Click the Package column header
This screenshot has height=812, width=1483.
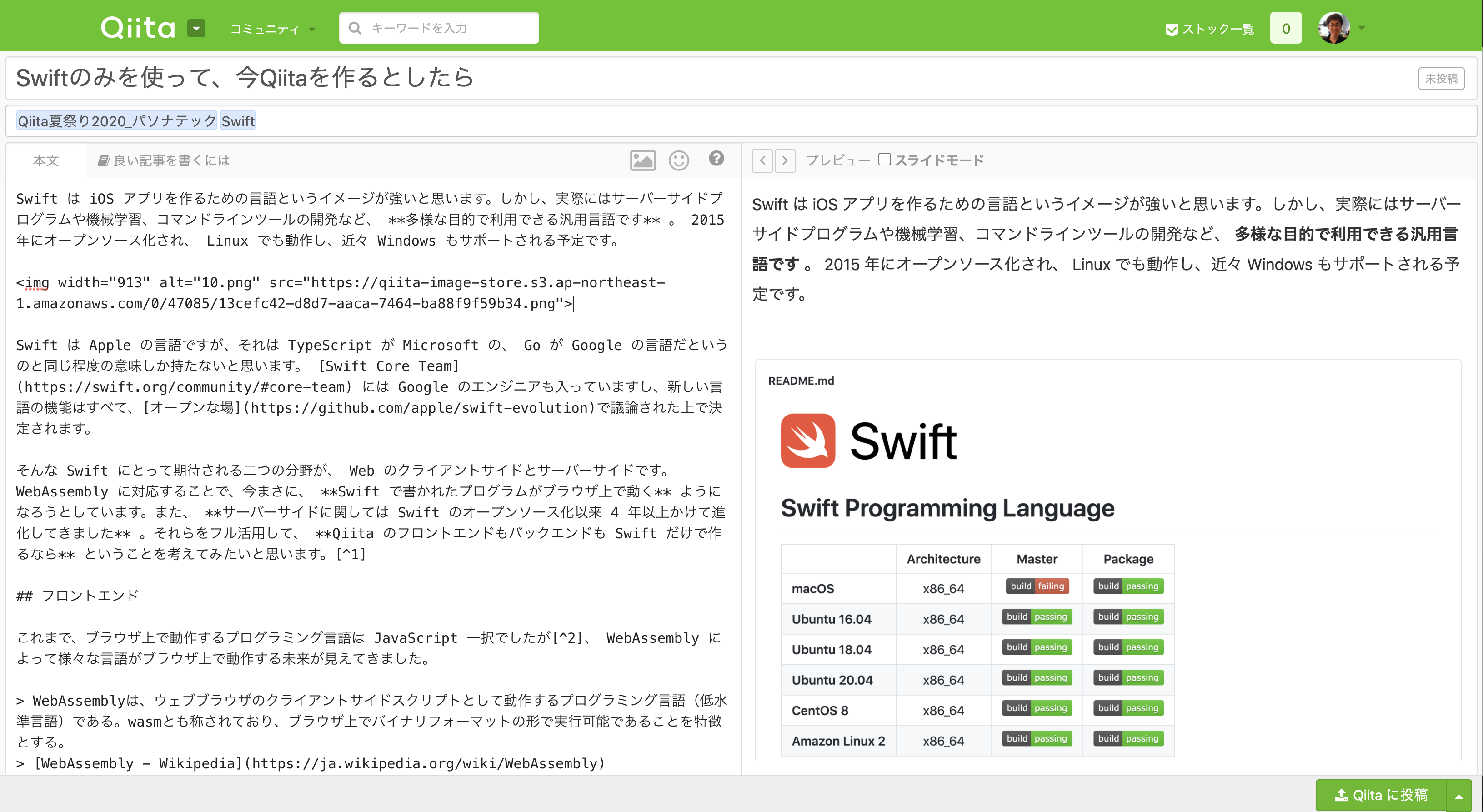(1128, 559)
